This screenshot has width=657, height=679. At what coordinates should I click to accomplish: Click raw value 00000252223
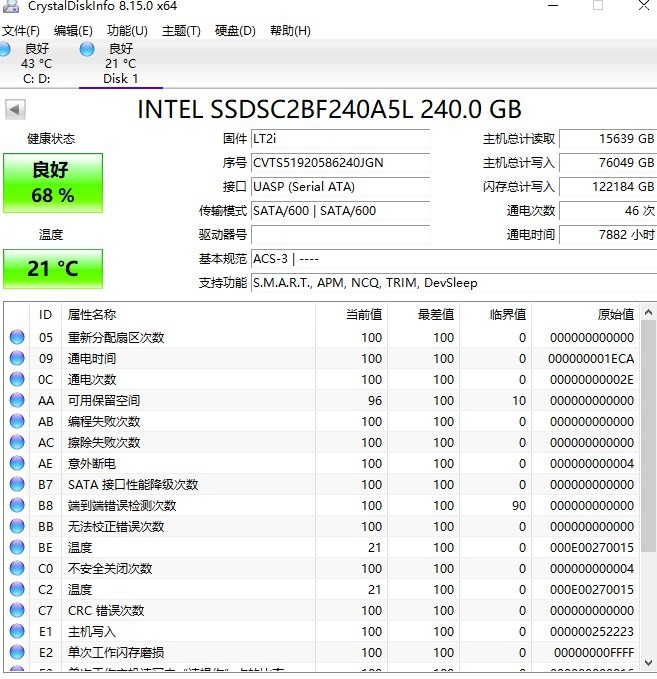coord(592,631)
